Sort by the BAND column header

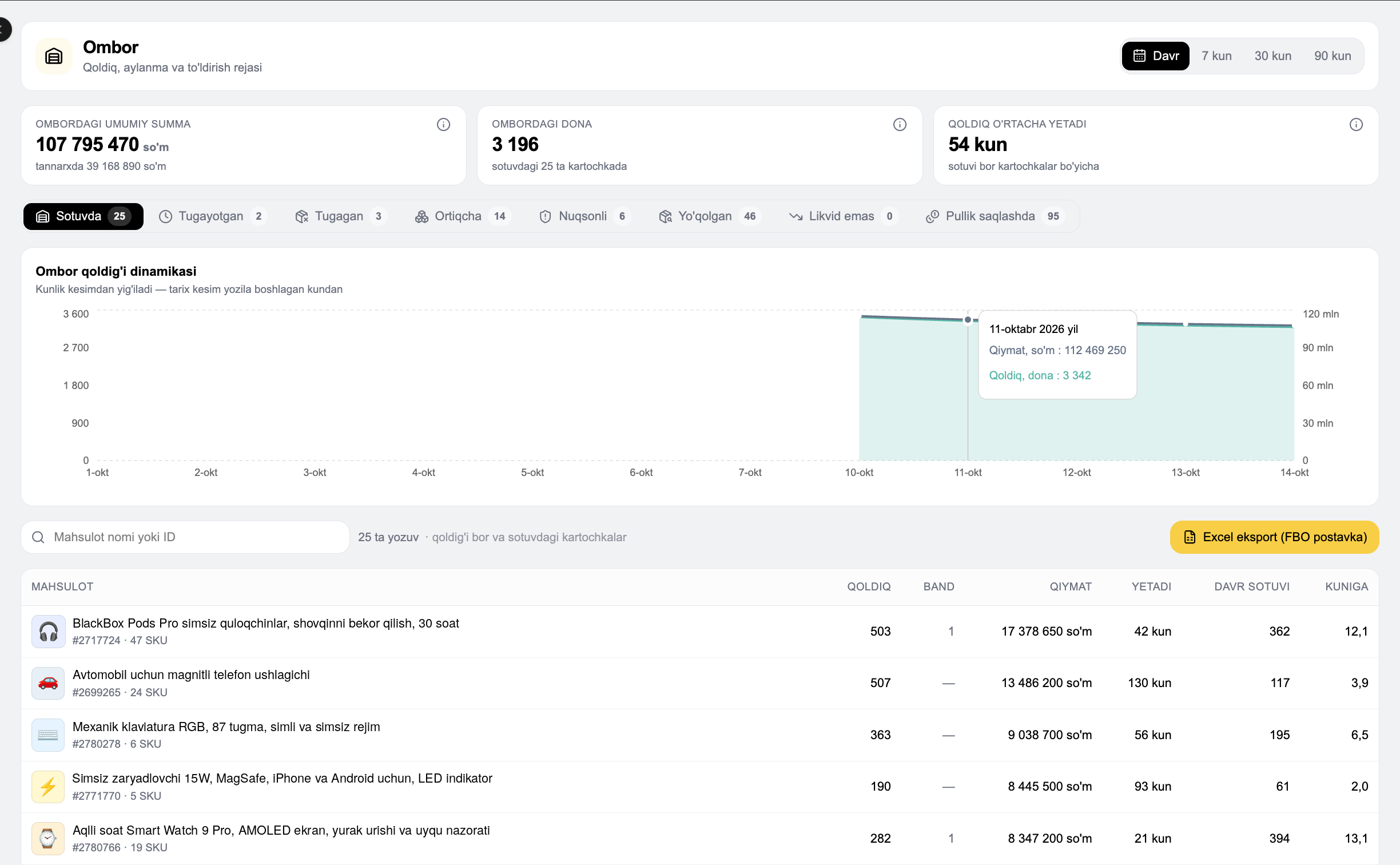938,587
